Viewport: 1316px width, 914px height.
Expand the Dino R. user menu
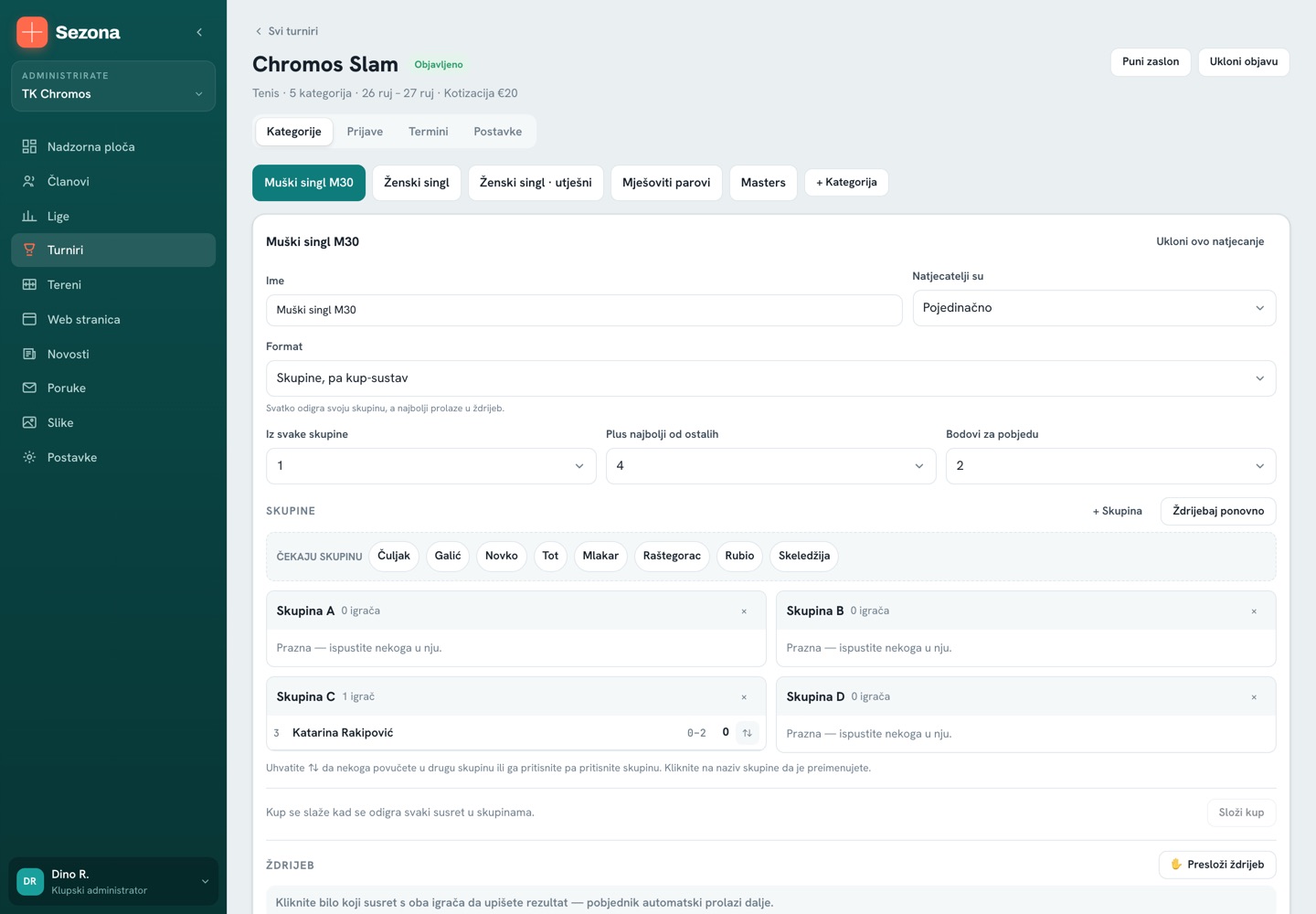click(x=113, y=882)
